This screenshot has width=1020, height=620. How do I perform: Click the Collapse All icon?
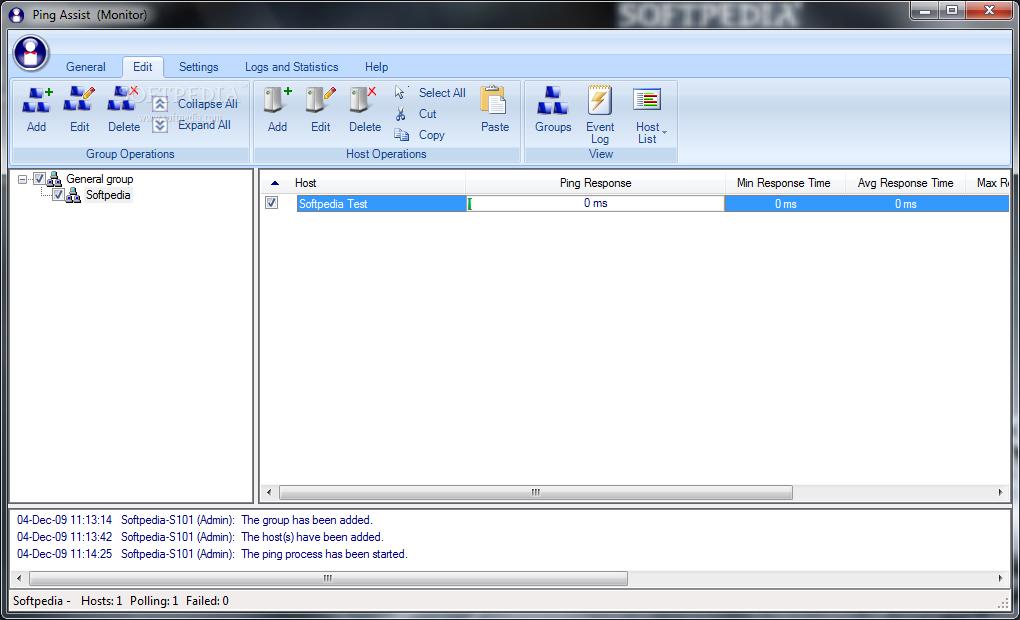[x=160, y=104]
